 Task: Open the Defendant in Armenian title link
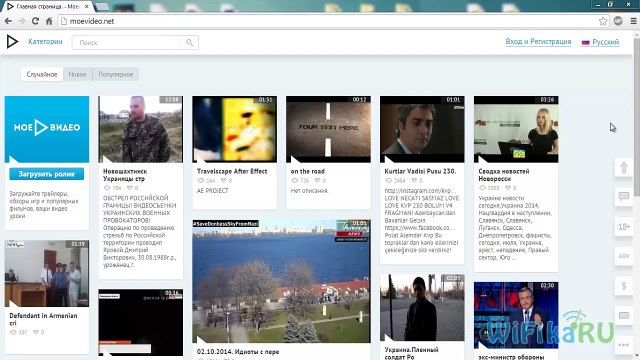click(43, 319)
